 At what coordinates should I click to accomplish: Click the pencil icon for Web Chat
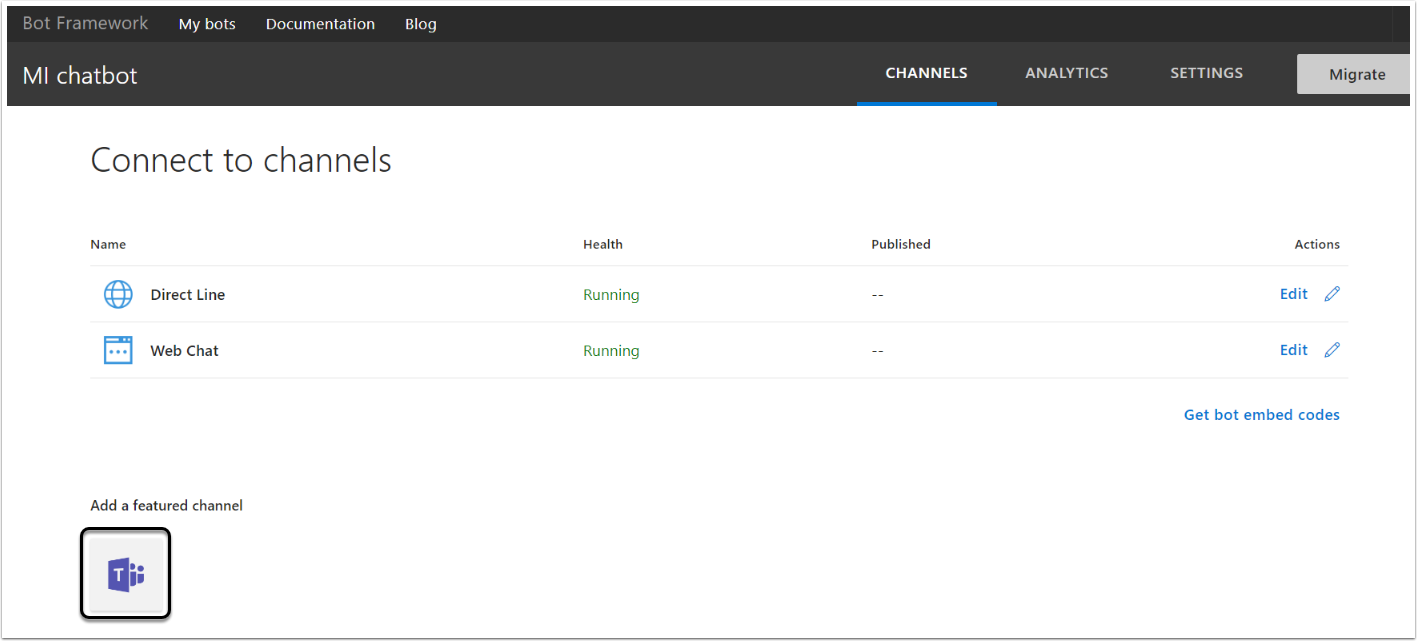(1332, 350)
